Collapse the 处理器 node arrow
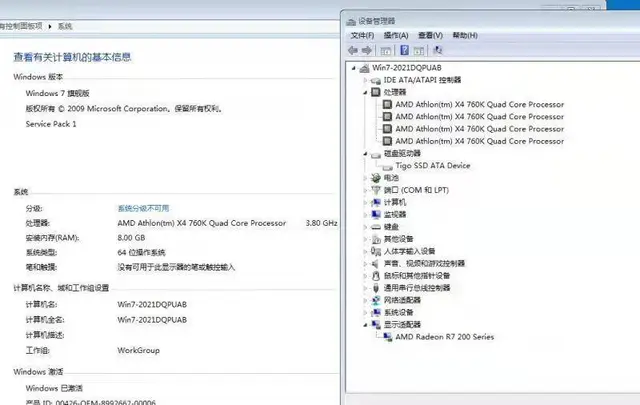The height and width of the screenshot is (405, 640). 365,93
